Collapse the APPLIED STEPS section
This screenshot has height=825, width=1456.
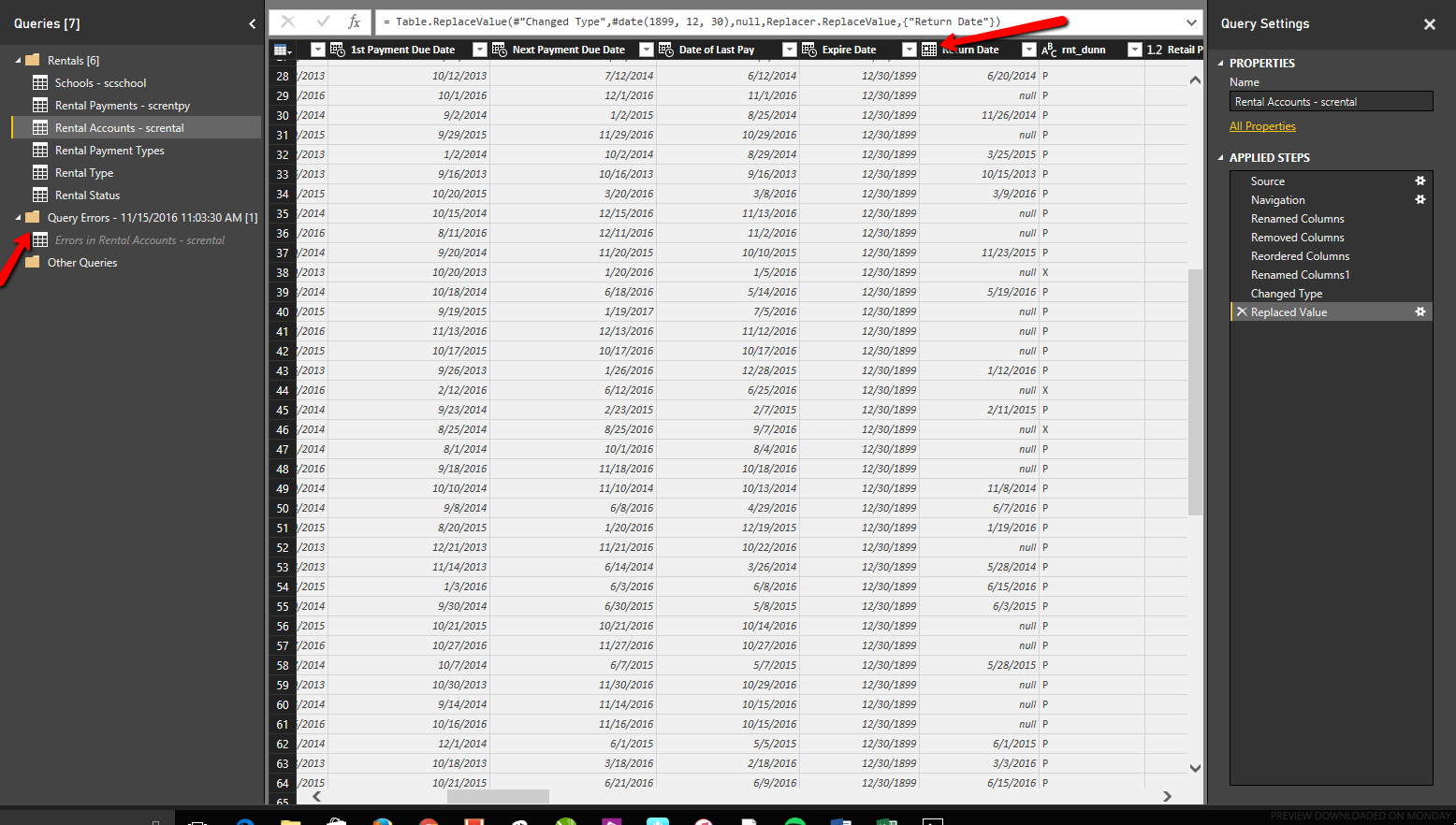tap(1220, 157)
